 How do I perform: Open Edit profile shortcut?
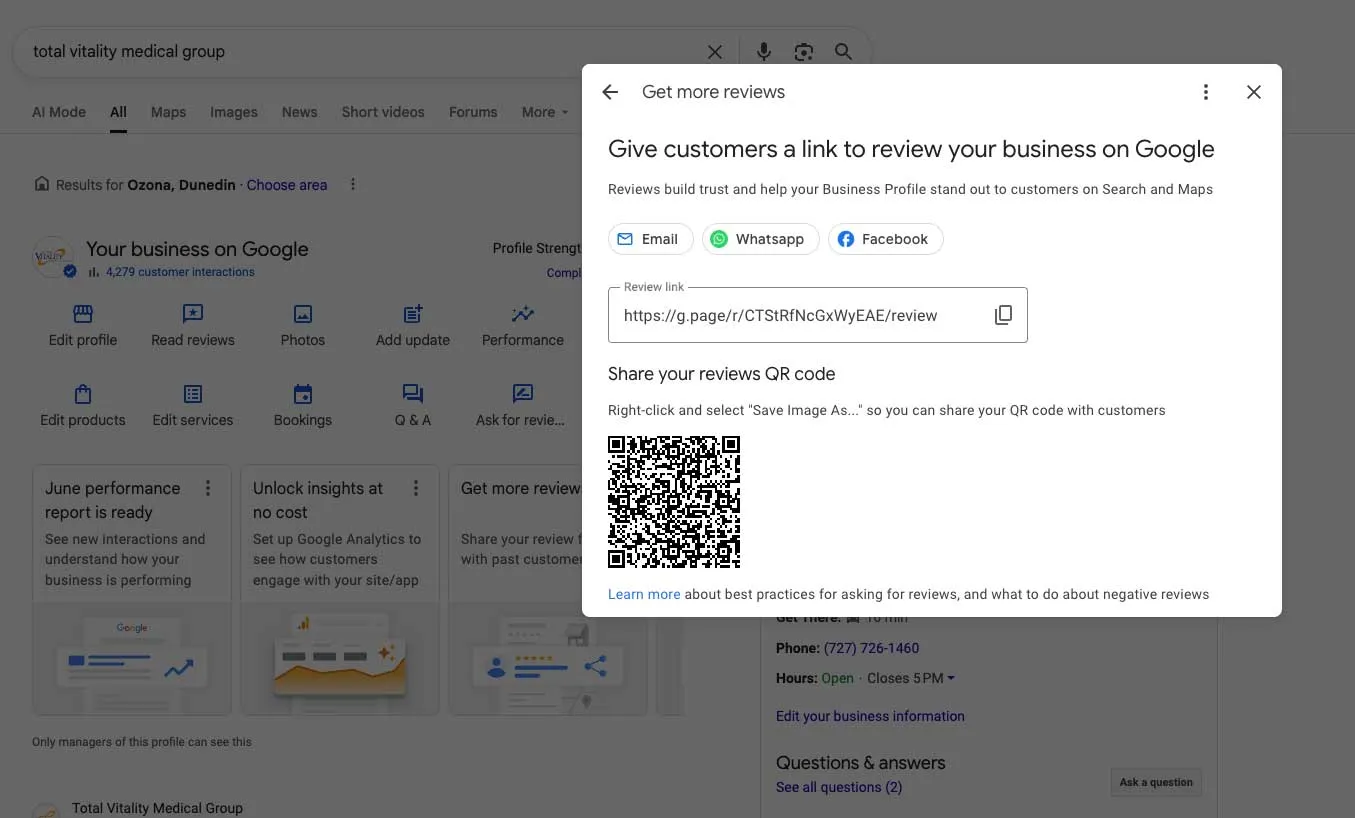pyautogui.click(x=83, y=326)
